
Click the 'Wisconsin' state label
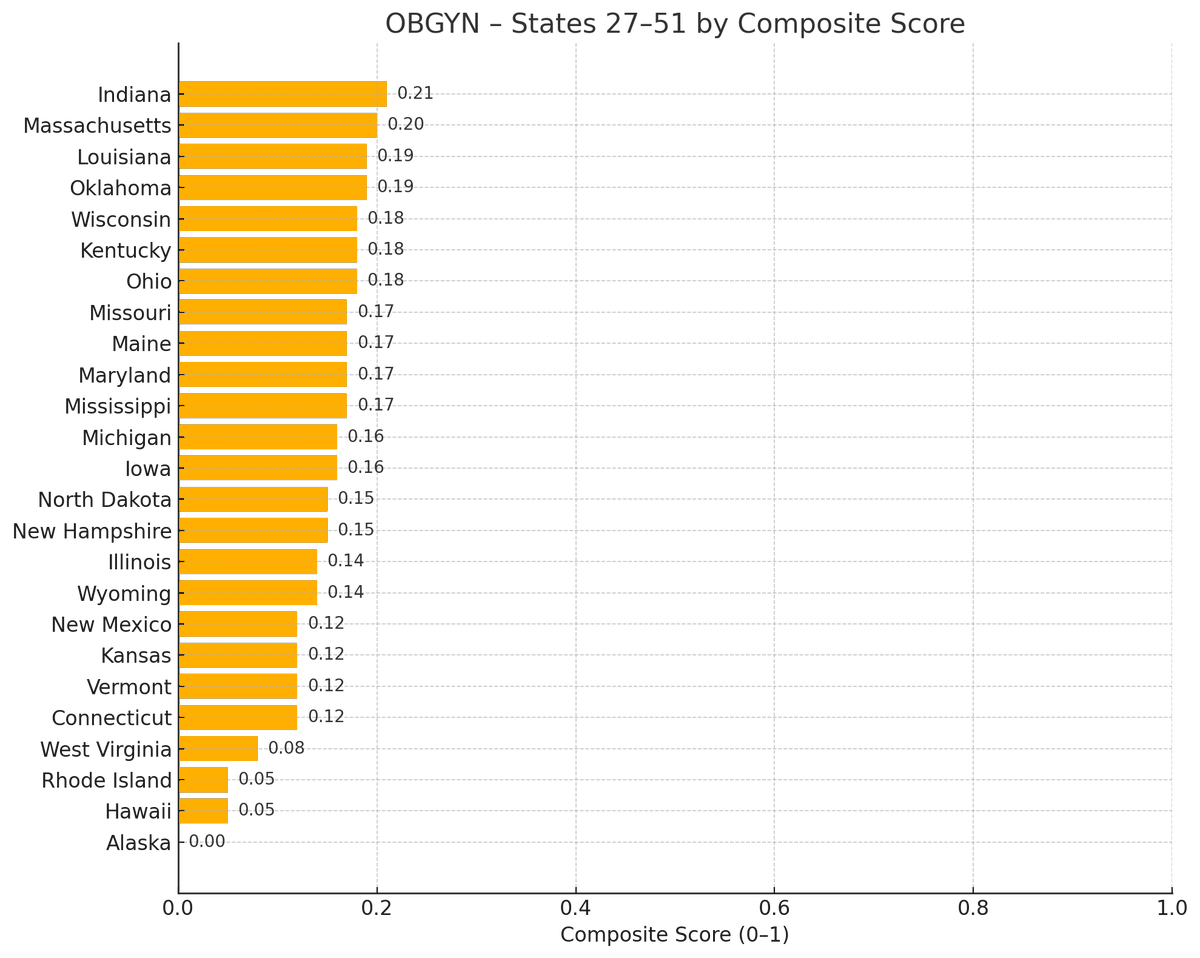[x=121, y=220]
